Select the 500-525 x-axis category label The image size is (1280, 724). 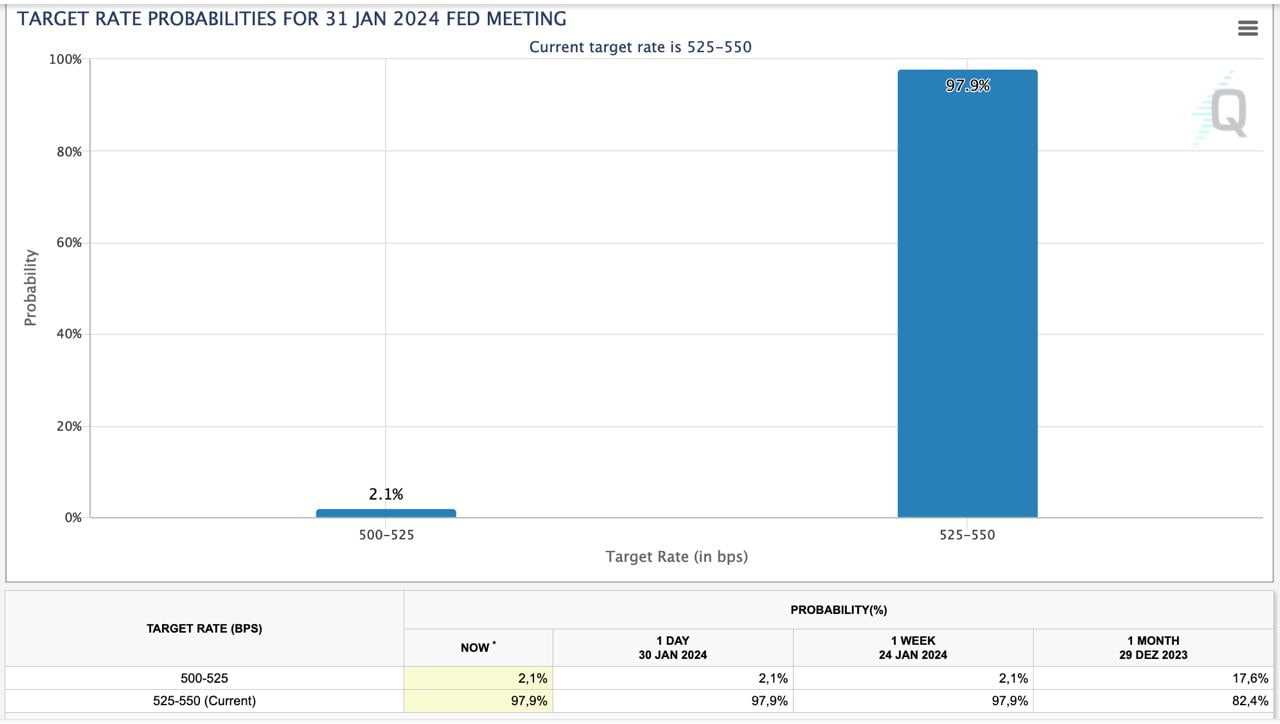click(386, 535)
